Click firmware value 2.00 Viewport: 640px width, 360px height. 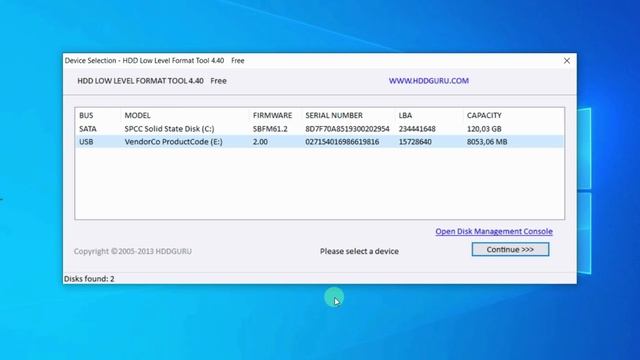260,142
